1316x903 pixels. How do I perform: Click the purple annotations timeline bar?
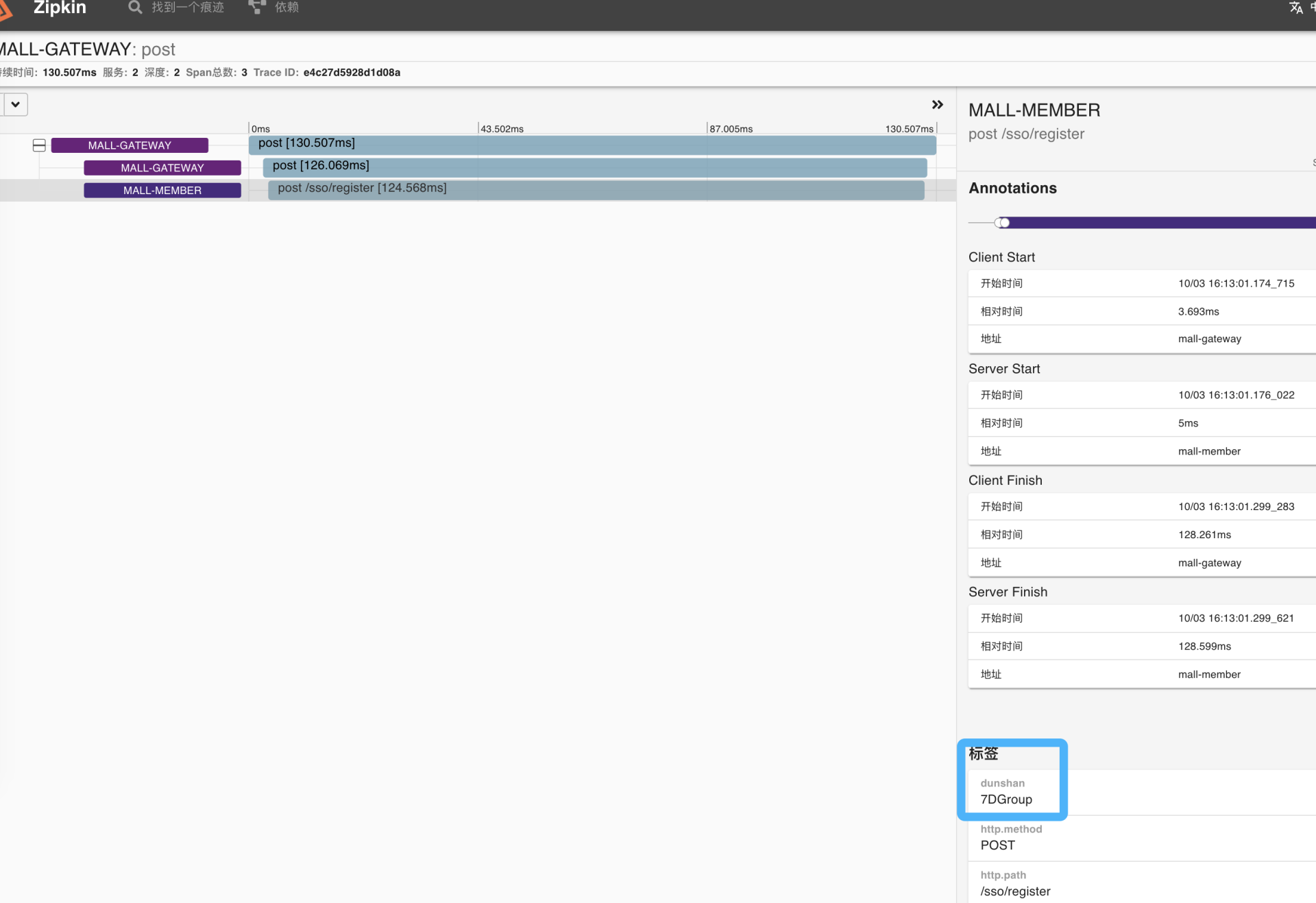coord(1162,223)
